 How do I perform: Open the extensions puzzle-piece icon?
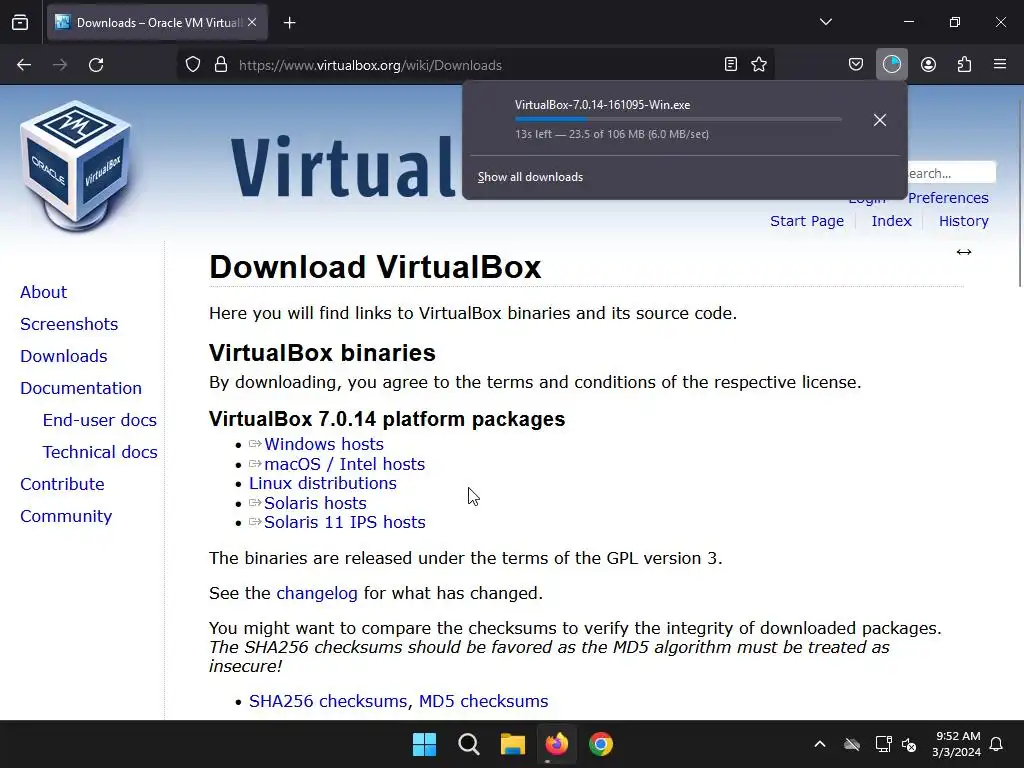964,65
